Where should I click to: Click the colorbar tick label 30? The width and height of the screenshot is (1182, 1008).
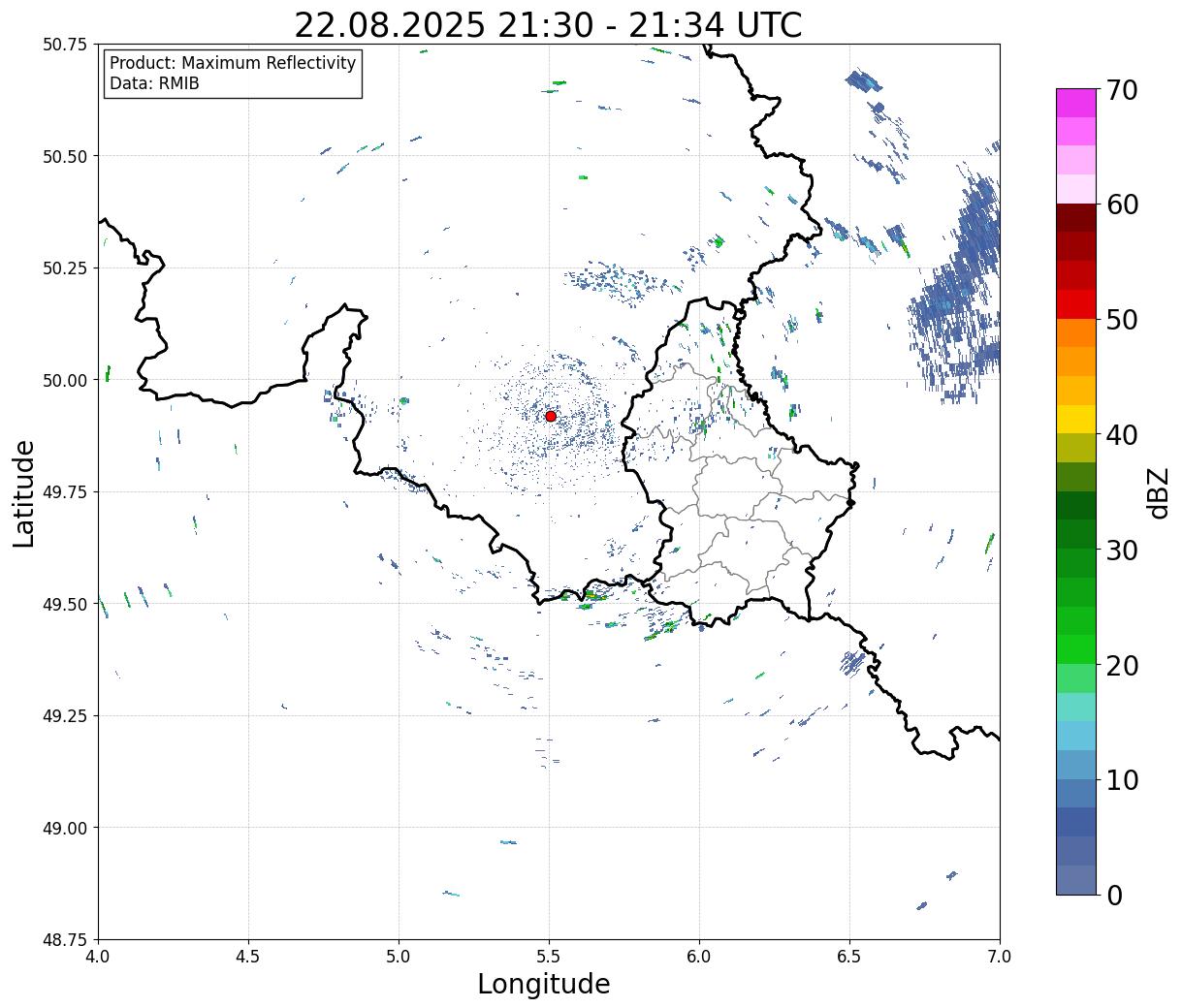point(1122,551)
